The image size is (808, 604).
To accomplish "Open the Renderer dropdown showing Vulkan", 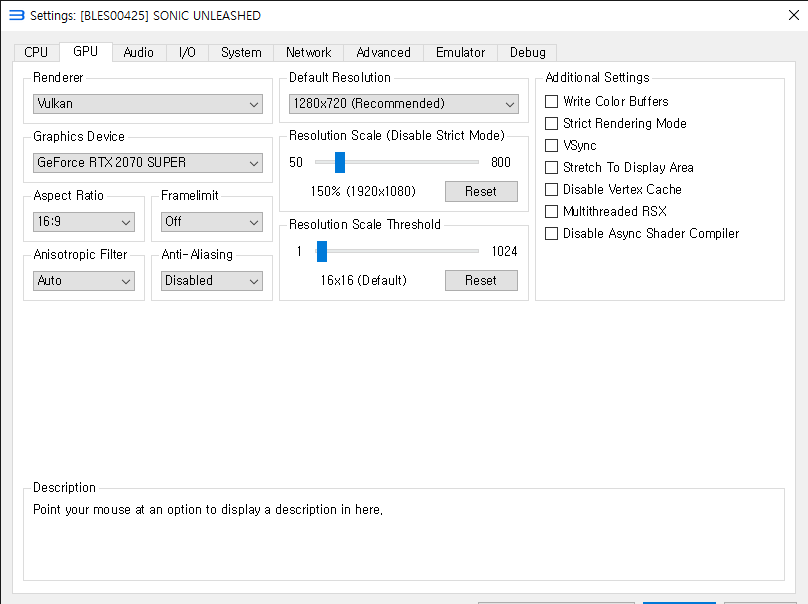I will click(x=148, y=104).
